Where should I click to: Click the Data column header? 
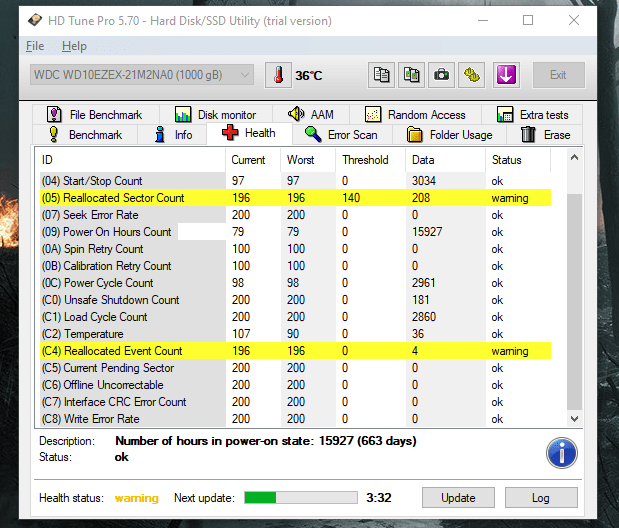(x=445, y=160)
